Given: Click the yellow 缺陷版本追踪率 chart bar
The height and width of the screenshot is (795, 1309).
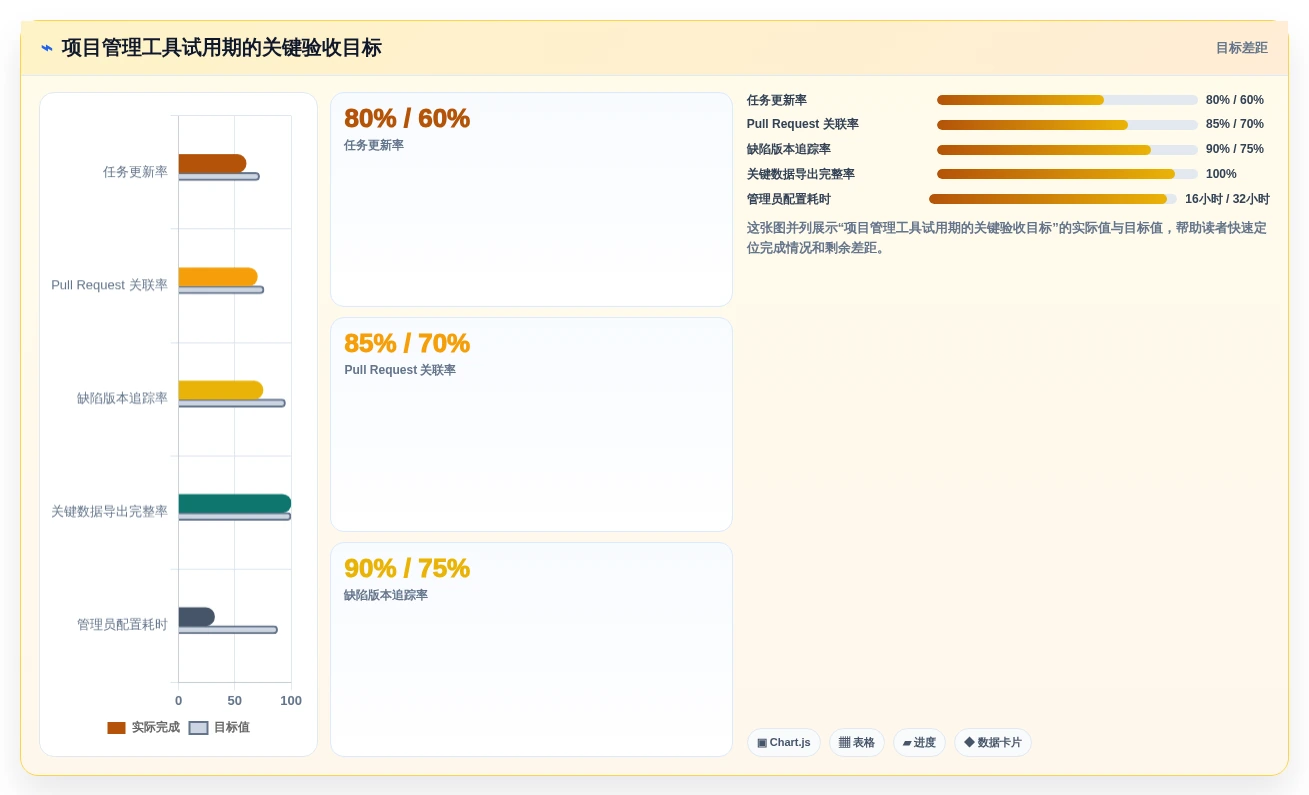Looking at the screenshot, I should [x=221, y=390].
